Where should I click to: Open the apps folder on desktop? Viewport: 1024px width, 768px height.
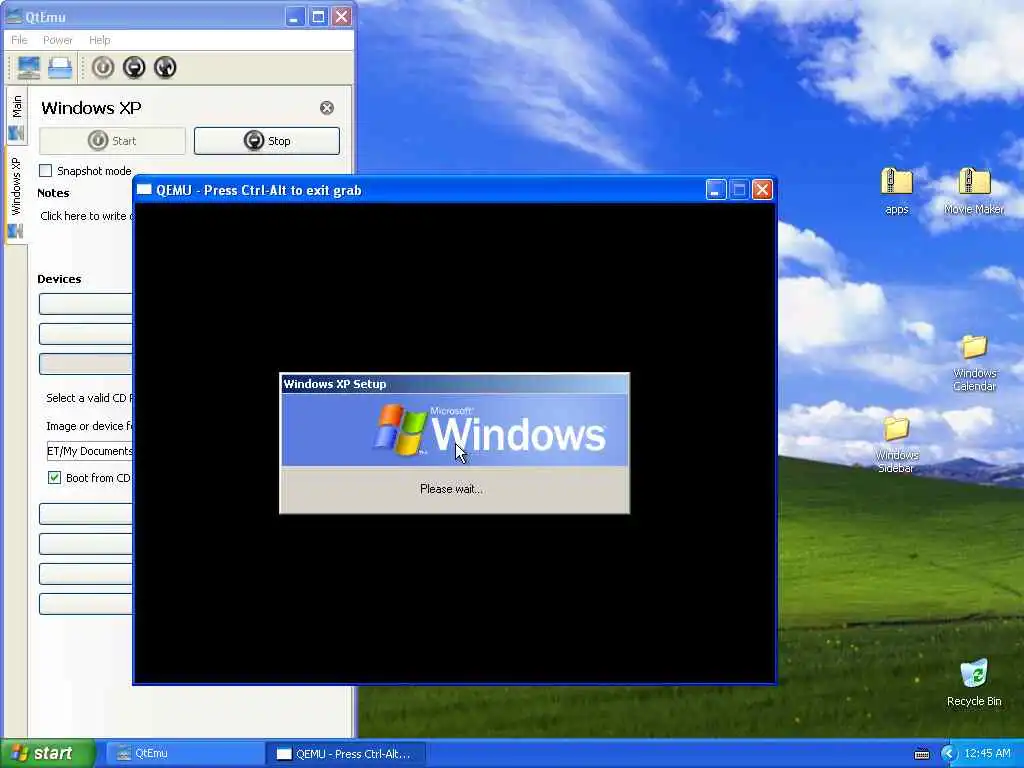point(897,191)
